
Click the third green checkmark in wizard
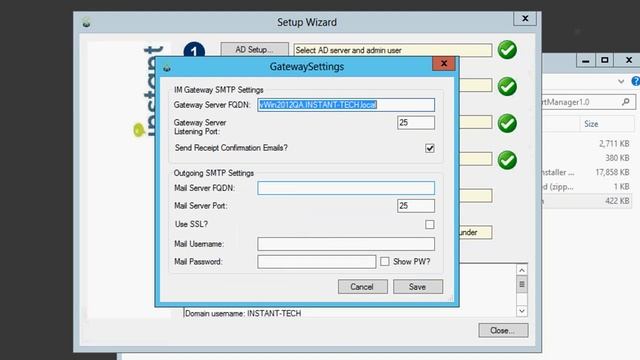pyautogui.click(x=507, y=123)
